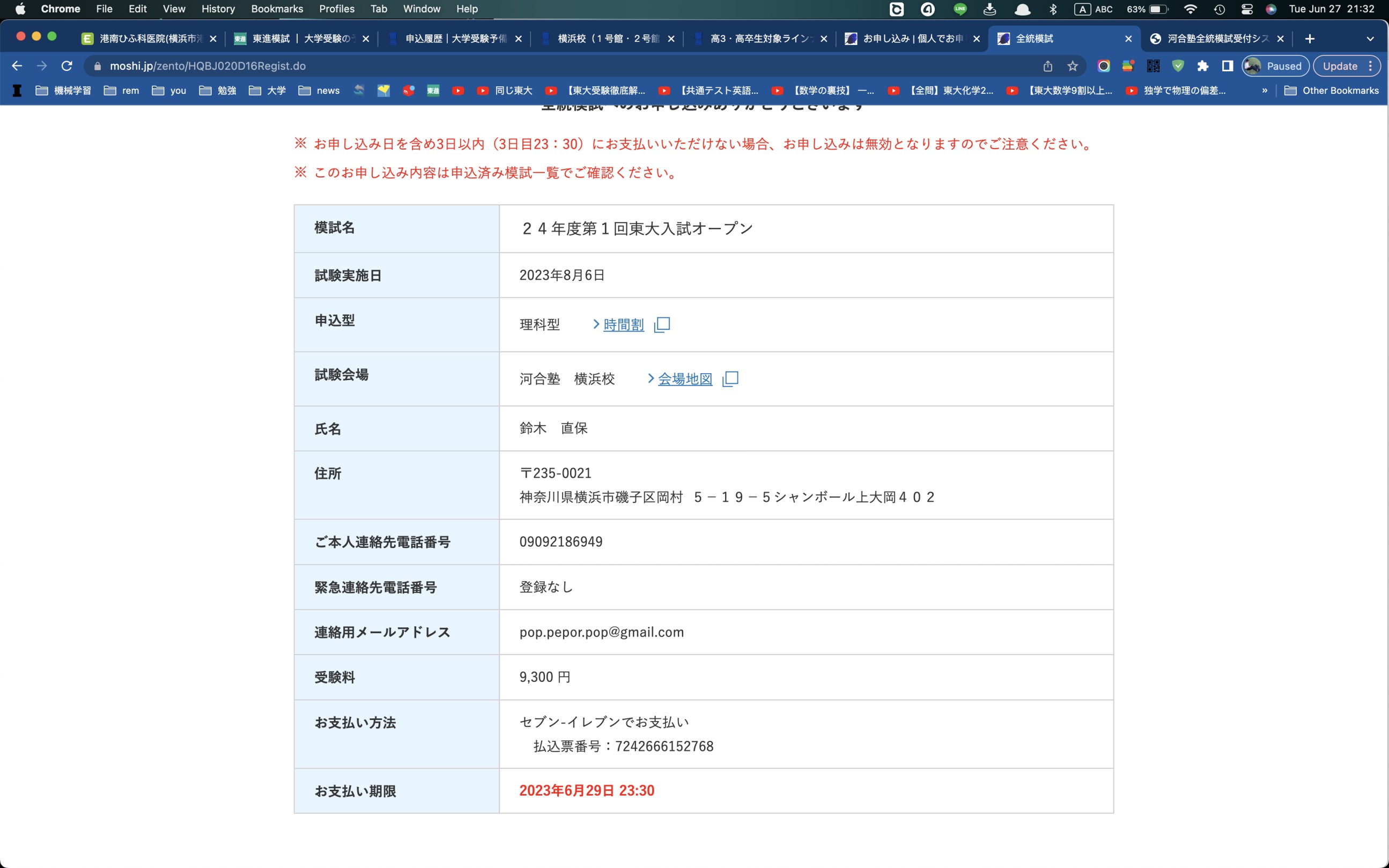Open the 【東大受験徹底解... bookmark

pos(595,90)
